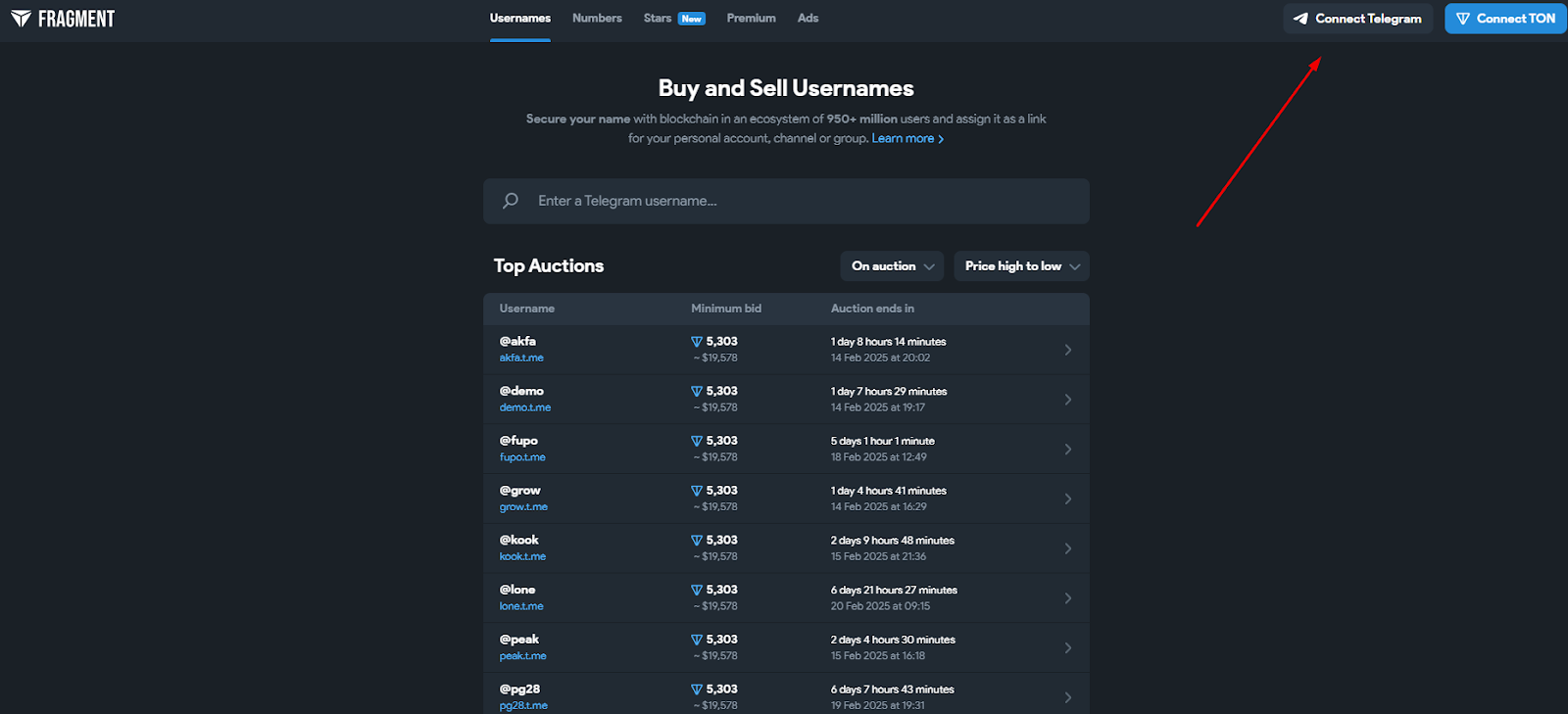Viewport: 1568px width, 714px height.
Task: Click '2 days 9 hours 48 minutes' text
Action: coord(893,541)
